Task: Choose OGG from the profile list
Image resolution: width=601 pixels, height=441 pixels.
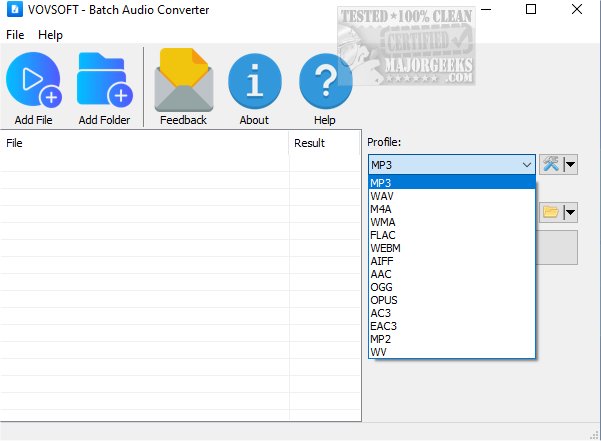Action: (452, 287)
